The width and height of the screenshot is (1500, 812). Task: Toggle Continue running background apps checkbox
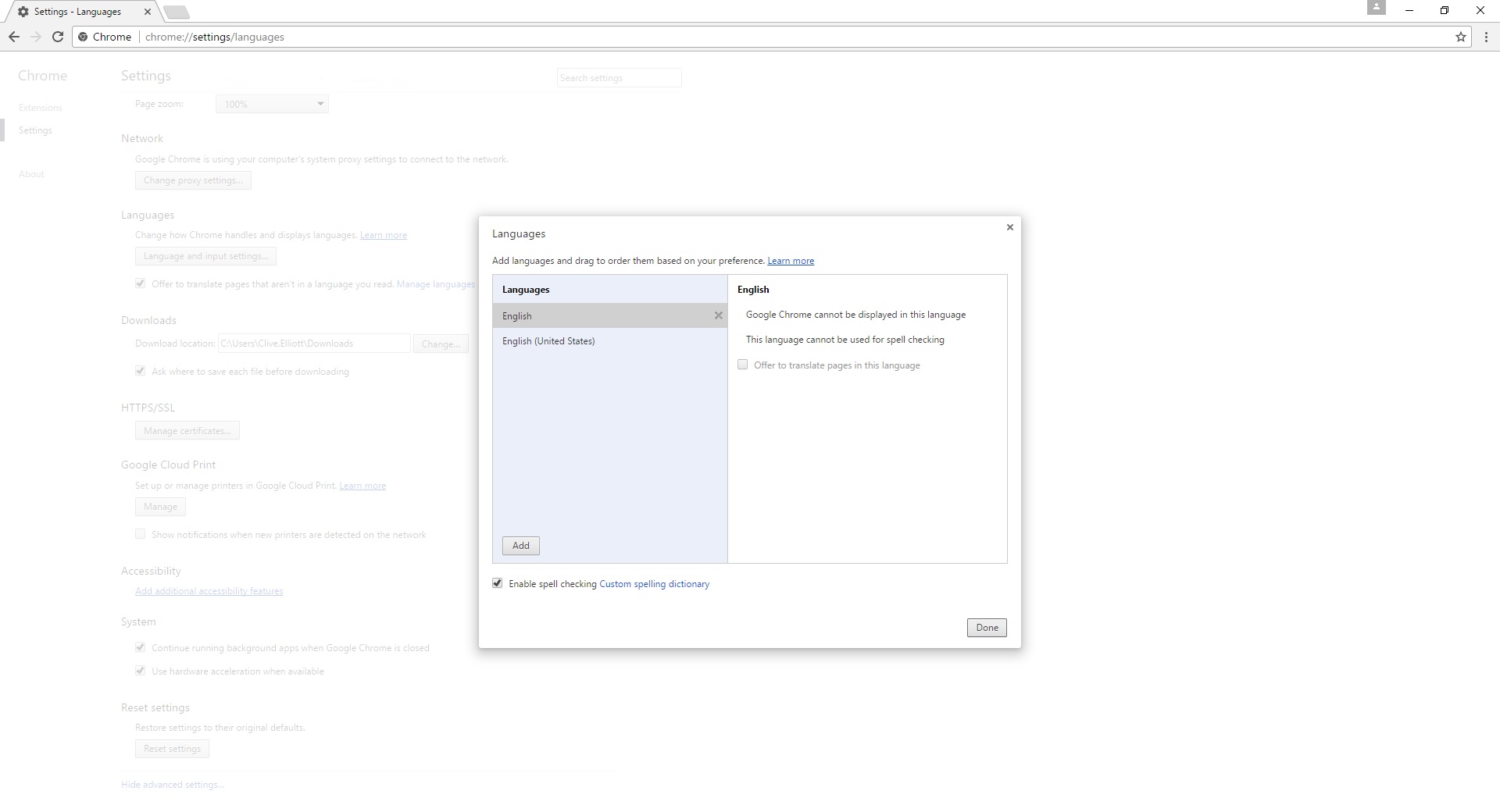[x=141, y=647]
